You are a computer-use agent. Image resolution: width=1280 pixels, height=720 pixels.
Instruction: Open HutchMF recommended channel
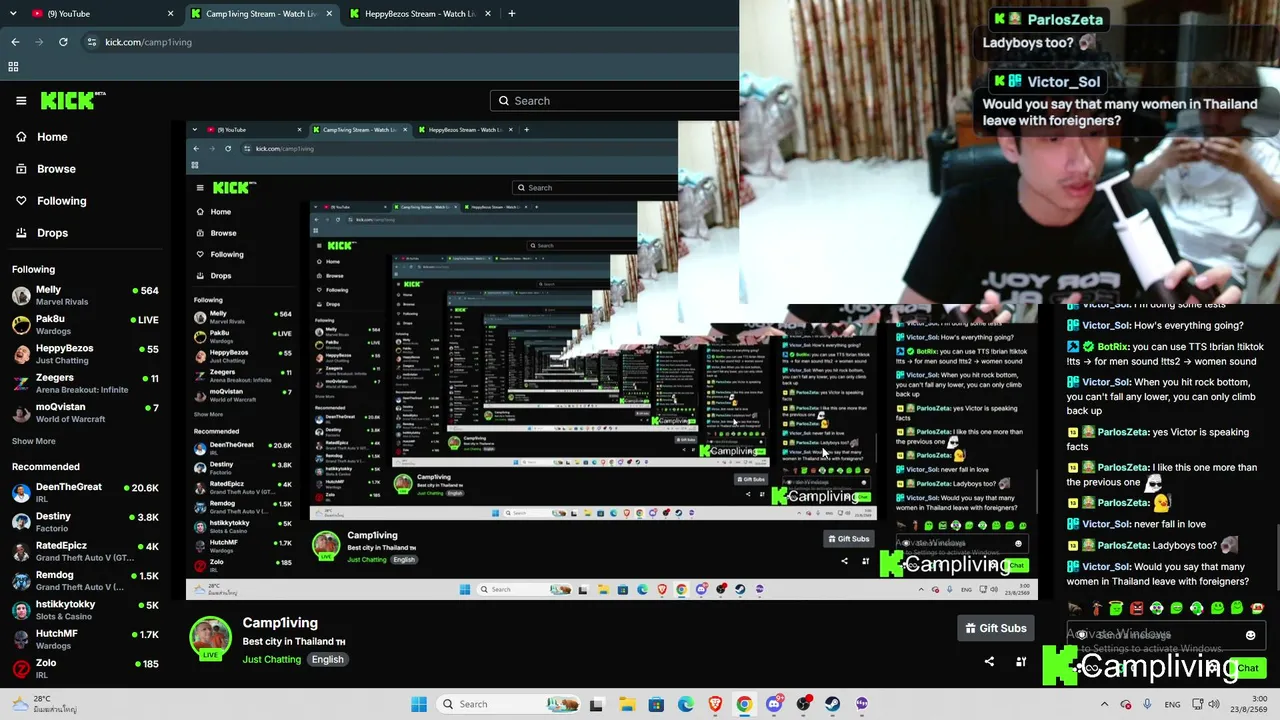(x=85, y=639)
